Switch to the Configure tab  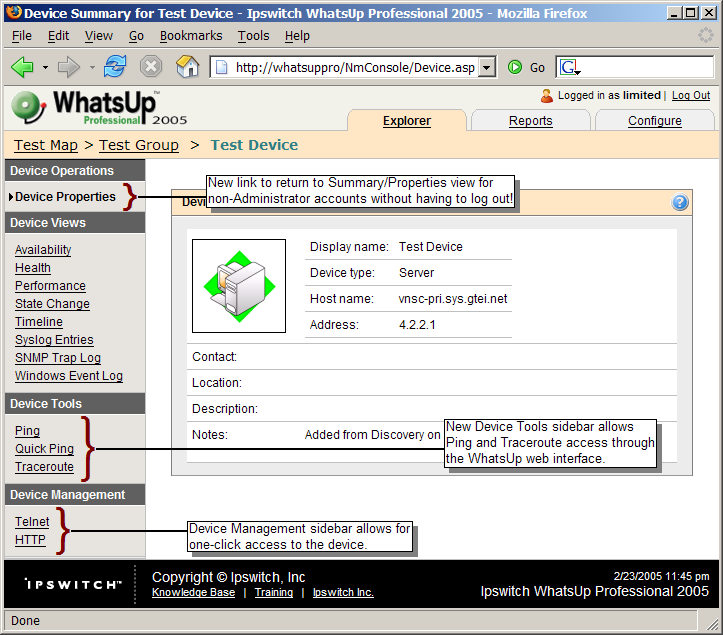(x=654, y=121)
